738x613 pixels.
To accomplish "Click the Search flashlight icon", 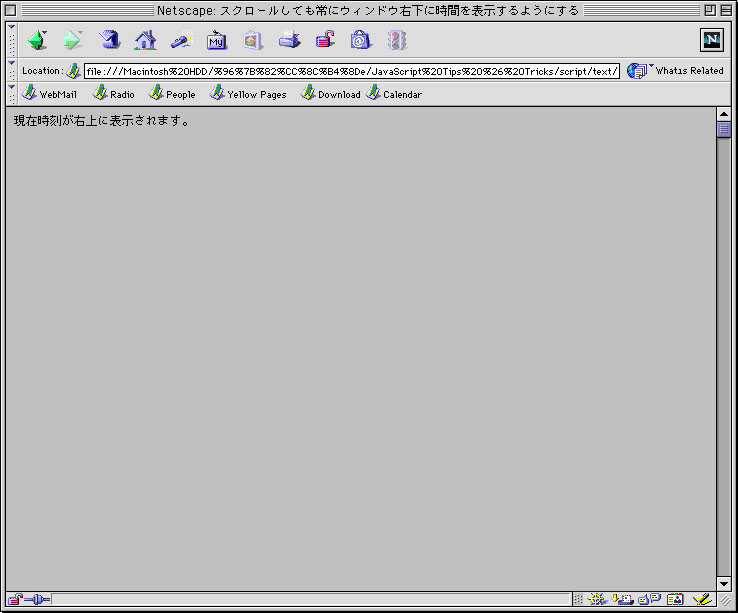I will point(182,40).
